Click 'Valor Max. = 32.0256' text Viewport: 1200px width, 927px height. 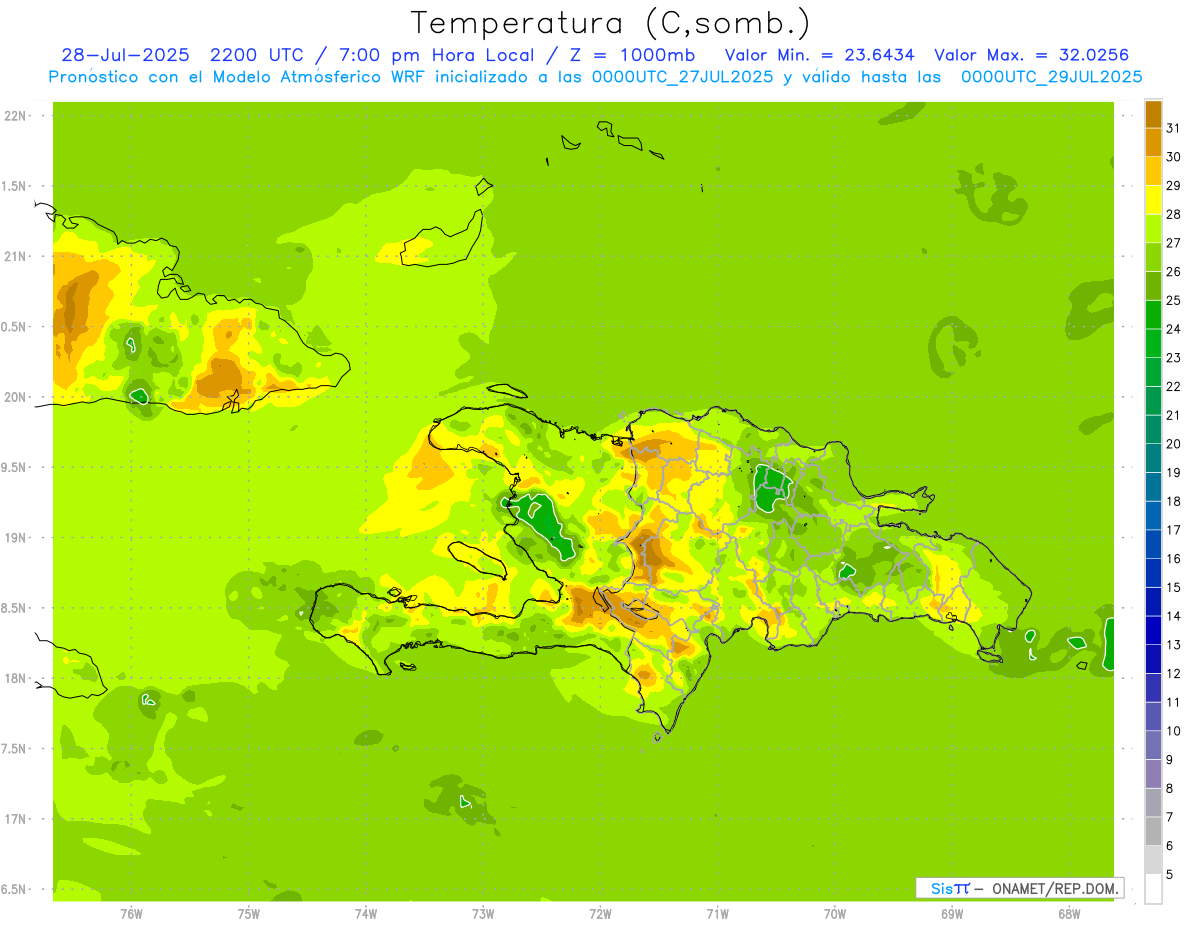[x=1032, y=55]
